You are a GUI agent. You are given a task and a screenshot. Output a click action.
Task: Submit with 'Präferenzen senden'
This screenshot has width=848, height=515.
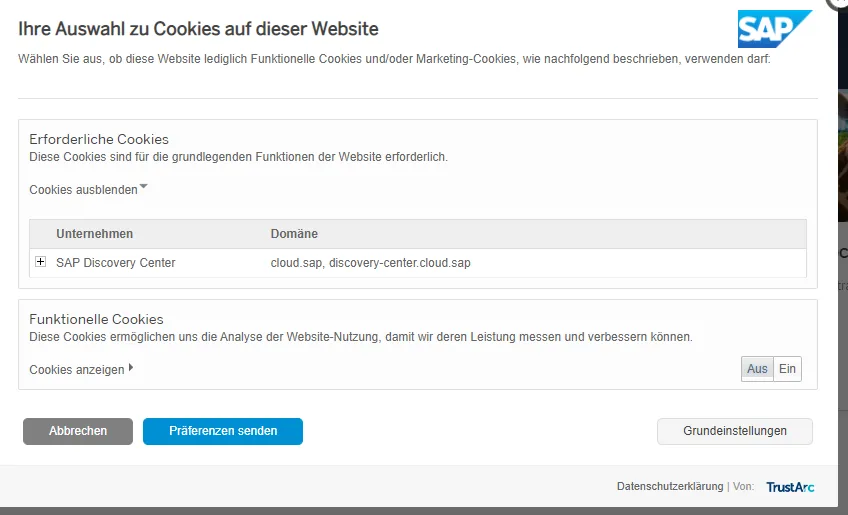(x=222, y=431)
